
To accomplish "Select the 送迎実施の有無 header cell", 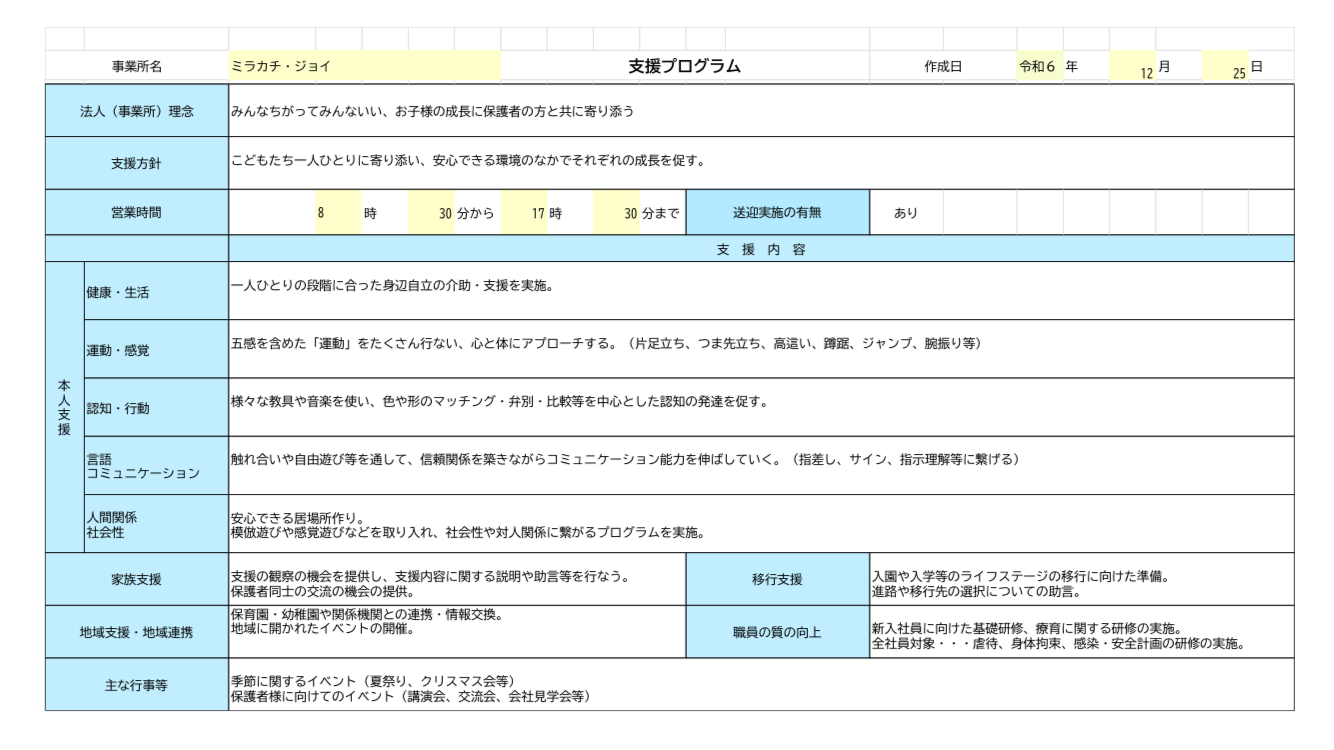I will click(778, 211).
